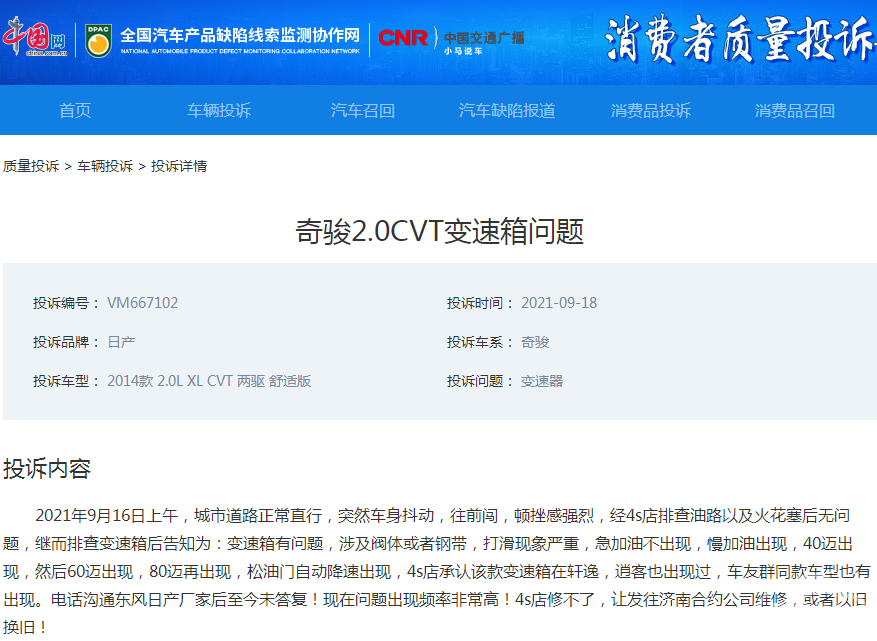Open the 首页 navigation tab
The image size is (877, 641).
click(75, 110)
